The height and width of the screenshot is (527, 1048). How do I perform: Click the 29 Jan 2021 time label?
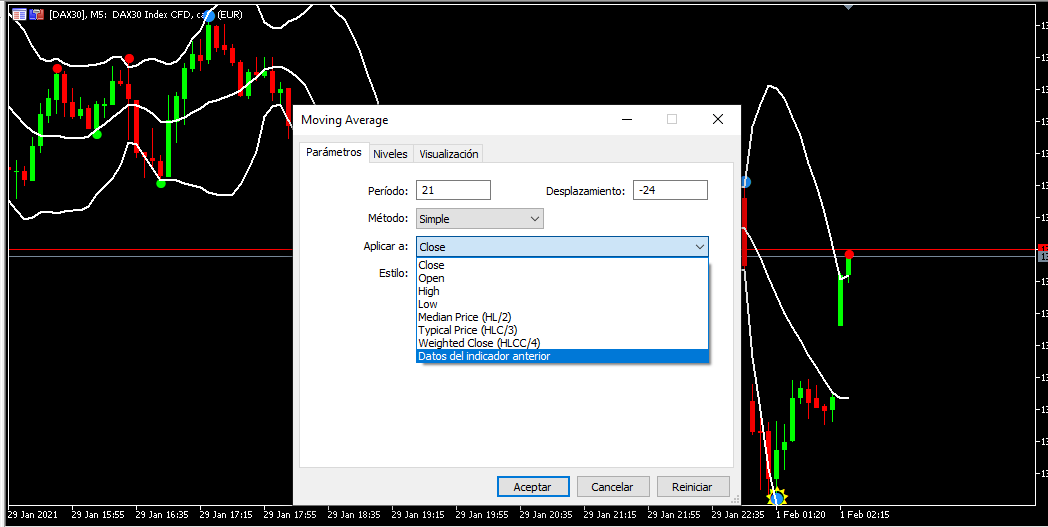[x=32, y=514]
